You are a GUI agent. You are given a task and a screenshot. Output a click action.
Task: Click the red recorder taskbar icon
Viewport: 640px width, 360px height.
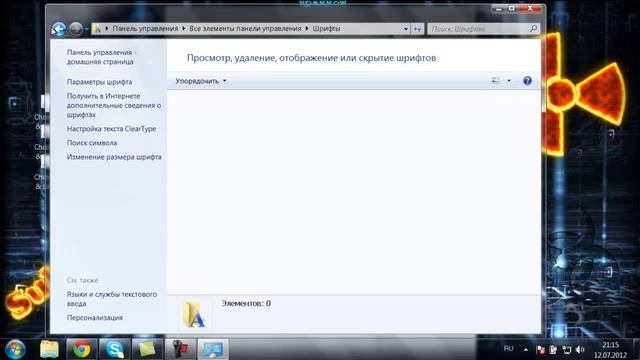click(x=180, y=349)
